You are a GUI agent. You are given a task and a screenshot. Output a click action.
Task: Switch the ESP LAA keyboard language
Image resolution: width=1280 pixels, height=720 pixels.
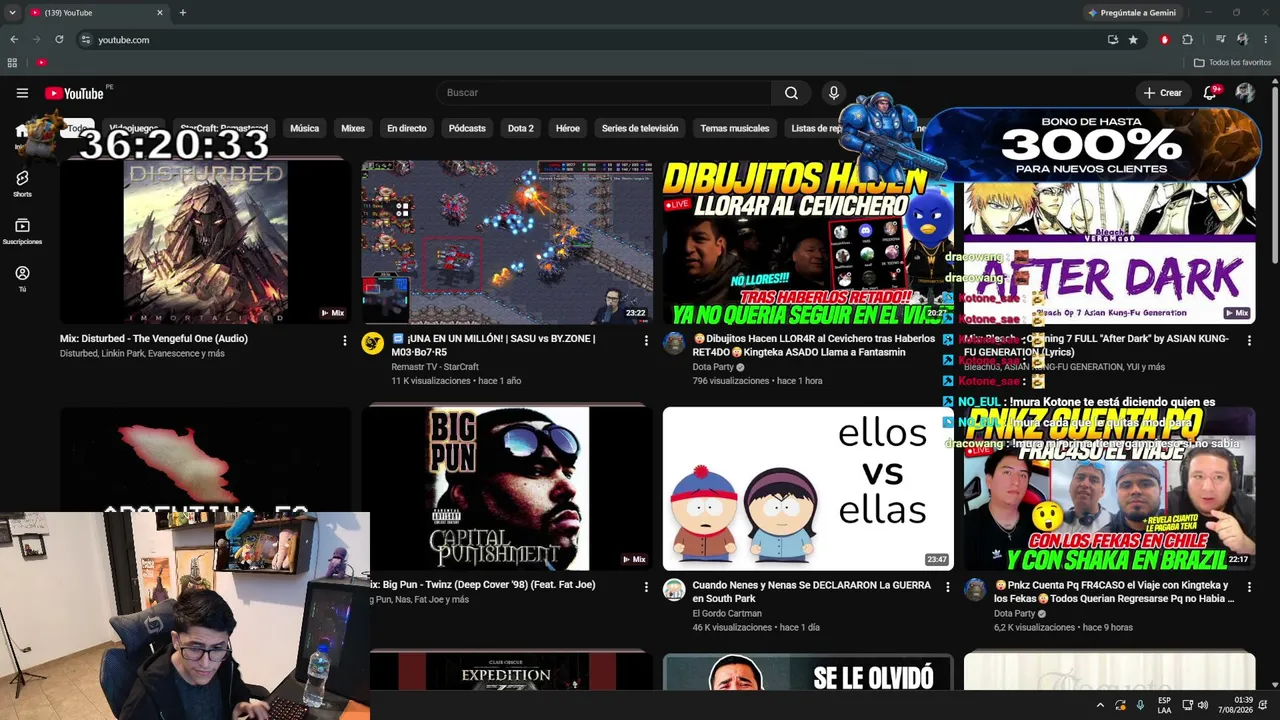pos(1164,705)
